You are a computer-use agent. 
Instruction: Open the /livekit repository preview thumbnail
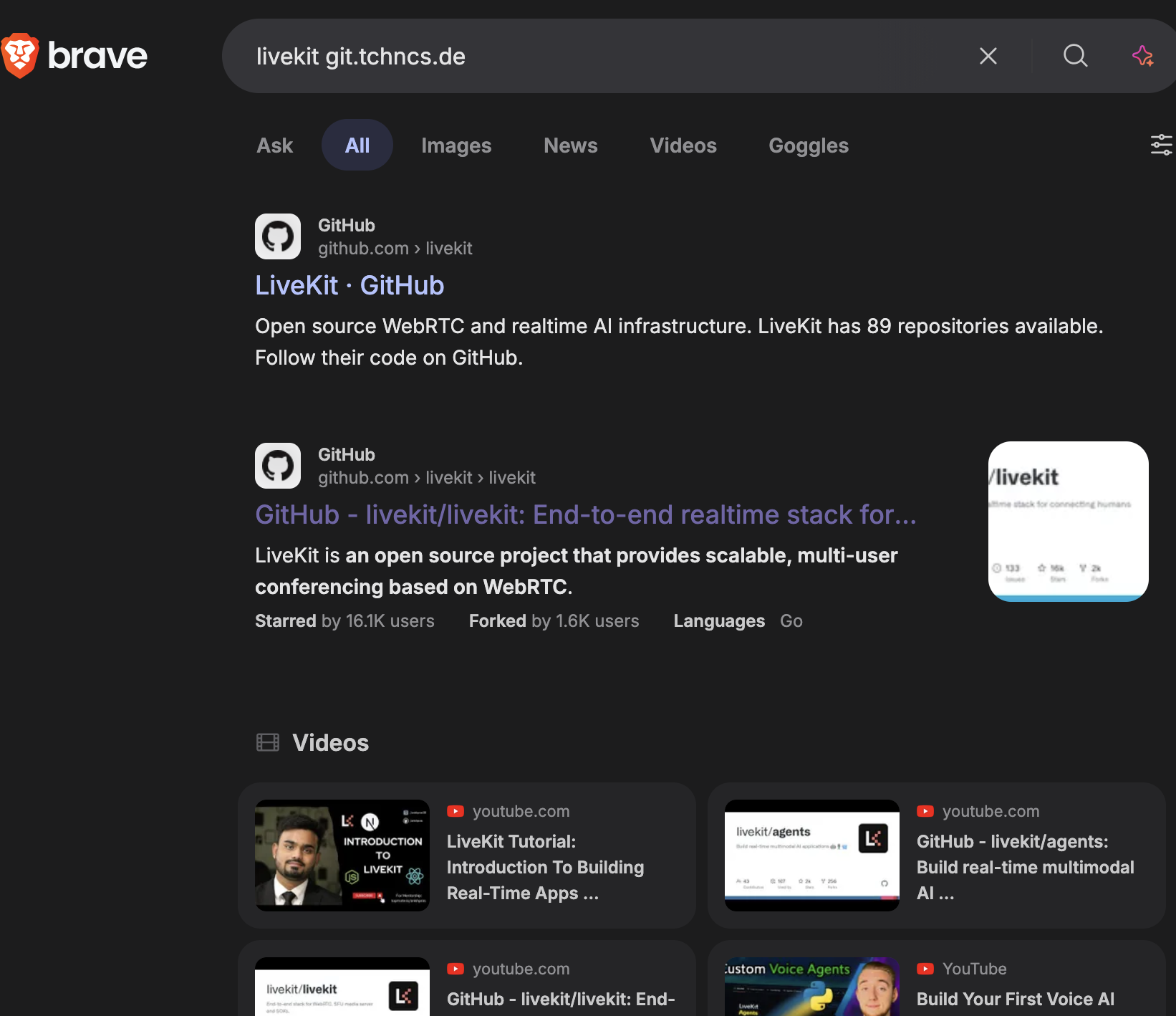[1069, 522]
